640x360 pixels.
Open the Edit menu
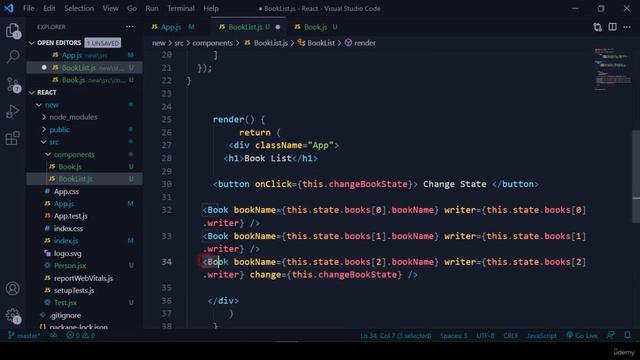(49, 8)
